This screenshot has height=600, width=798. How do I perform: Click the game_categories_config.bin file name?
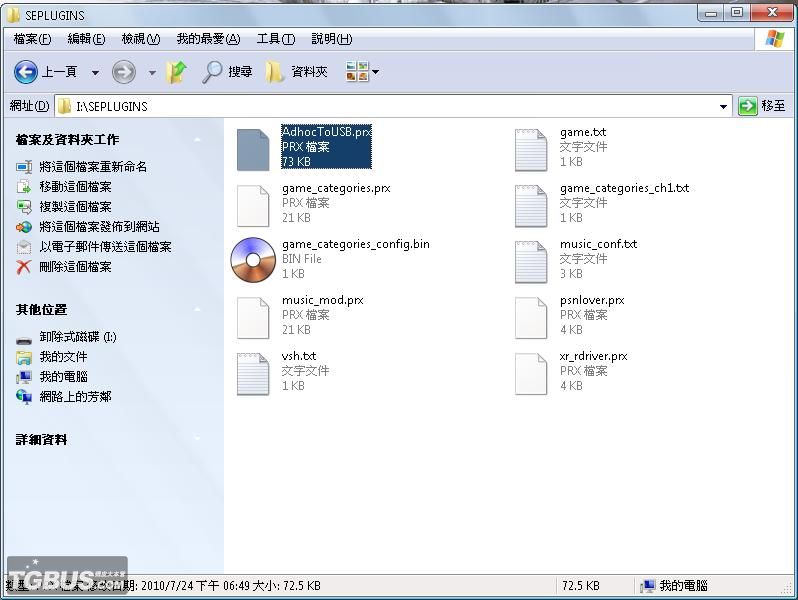(356, 244)
